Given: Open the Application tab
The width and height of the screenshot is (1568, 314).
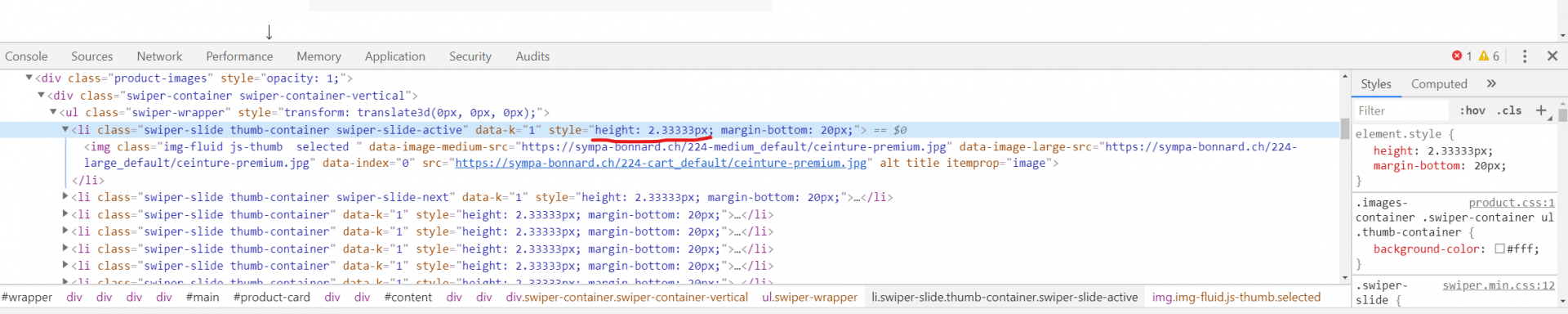Looking at the screenshot, I should pyautogui.click(x=395, y=56).
